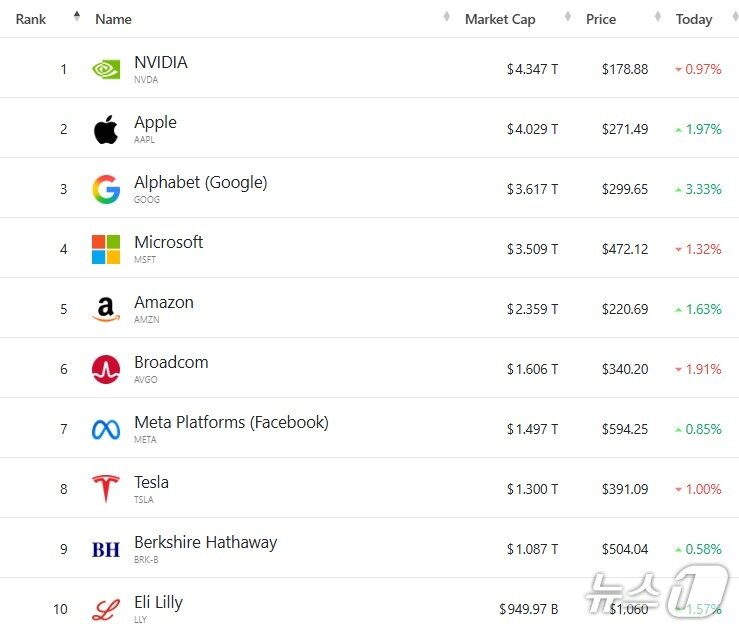This screenshot has width=739, height=628.
Task: Click the NVIDIA logo icon
Action: [106, 69]
